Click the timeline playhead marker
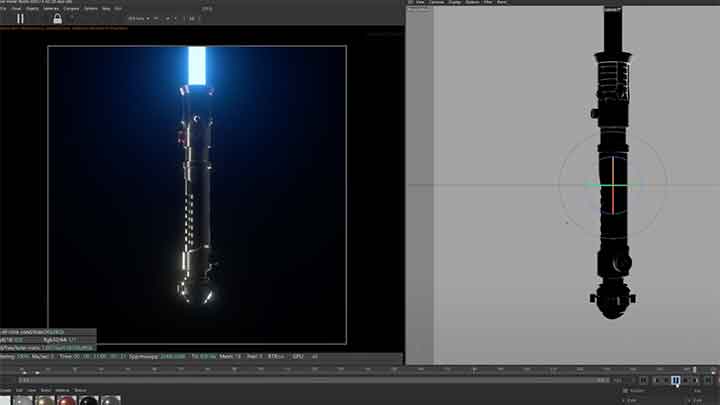 (694, 369)
